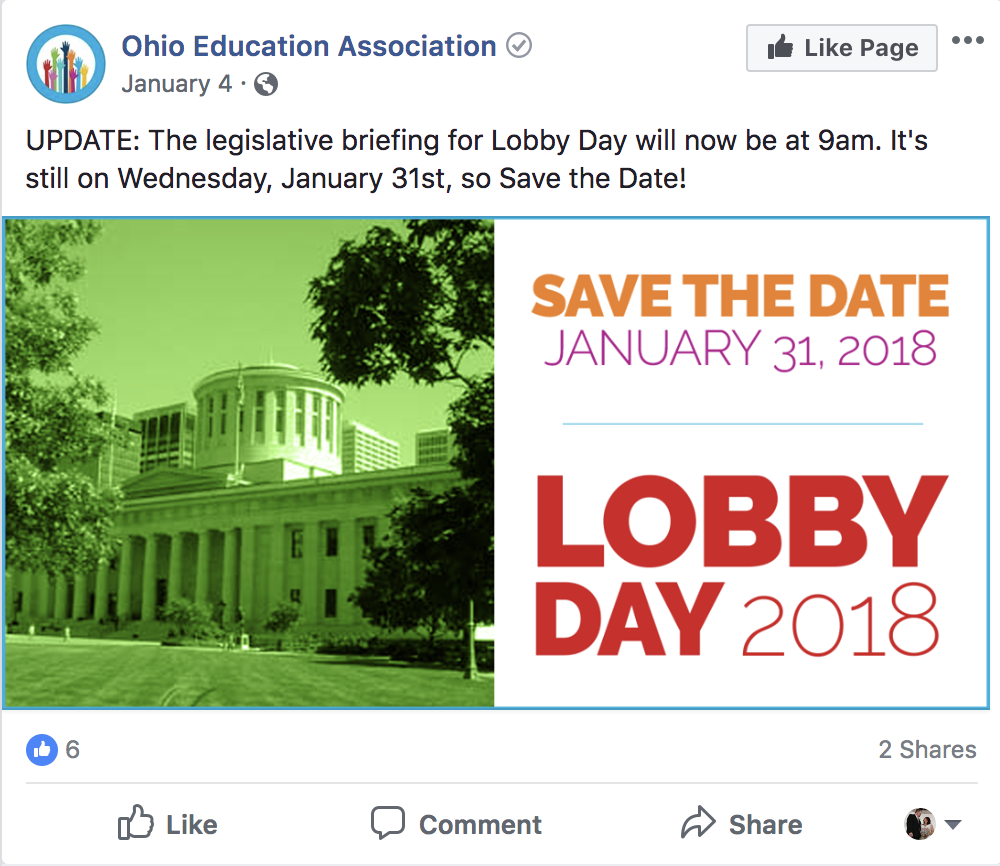Click the arrow Share icon
The image size is (1000, 866).
click(698, 821)
